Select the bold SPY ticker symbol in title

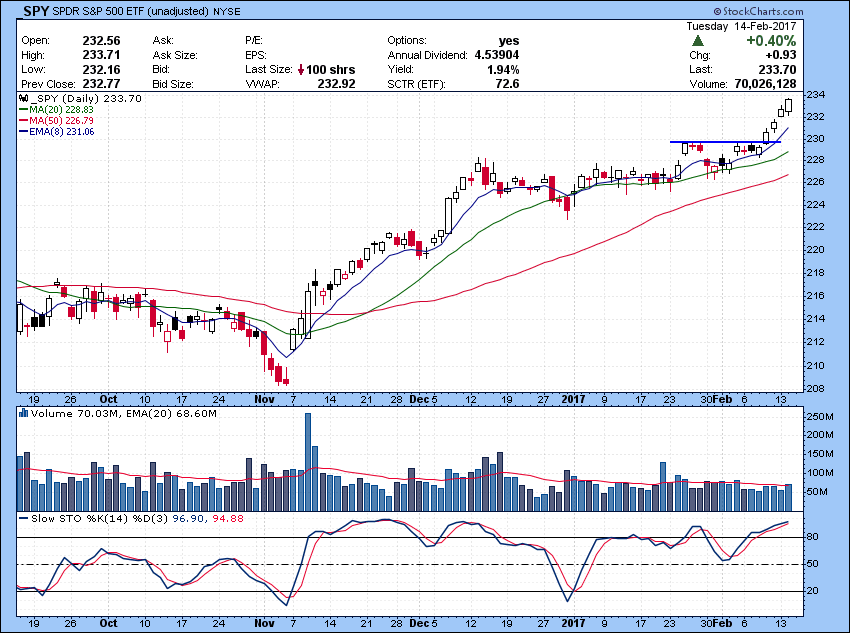pos(36,11)
